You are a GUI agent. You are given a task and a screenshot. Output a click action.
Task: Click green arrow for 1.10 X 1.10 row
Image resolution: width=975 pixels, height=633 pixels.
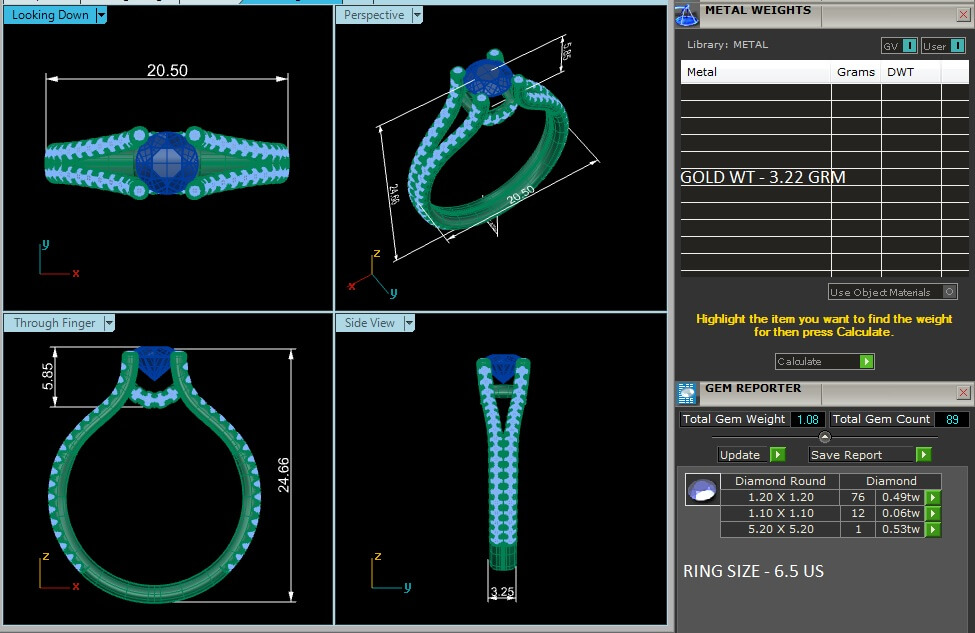tap(932, 513)
